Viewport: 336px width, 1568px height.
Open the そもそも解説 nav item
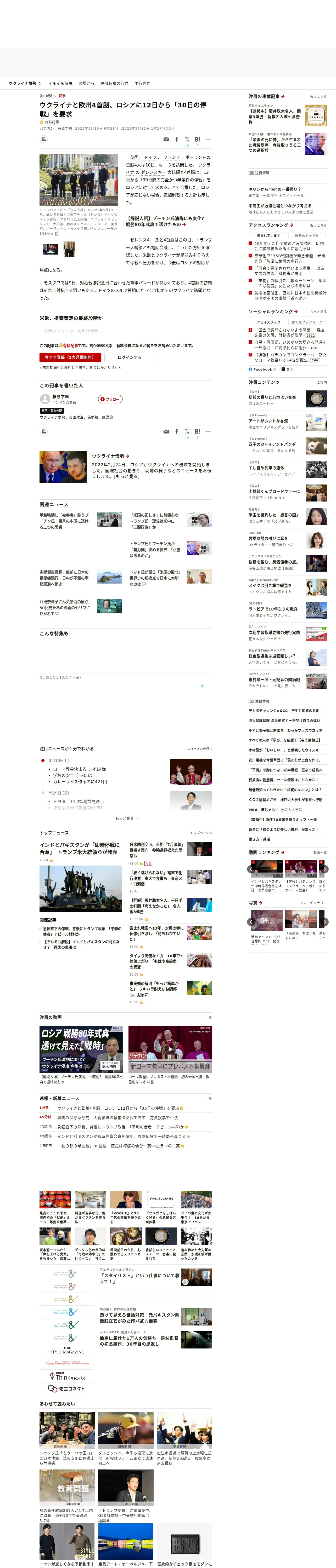[60, 83]
